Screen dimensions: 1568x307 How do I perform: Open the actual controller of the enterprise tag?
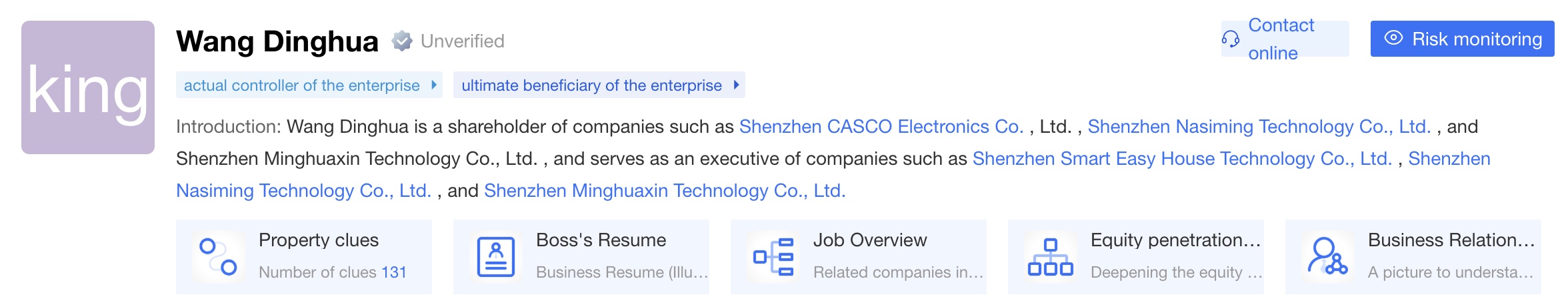pos(301,85)
